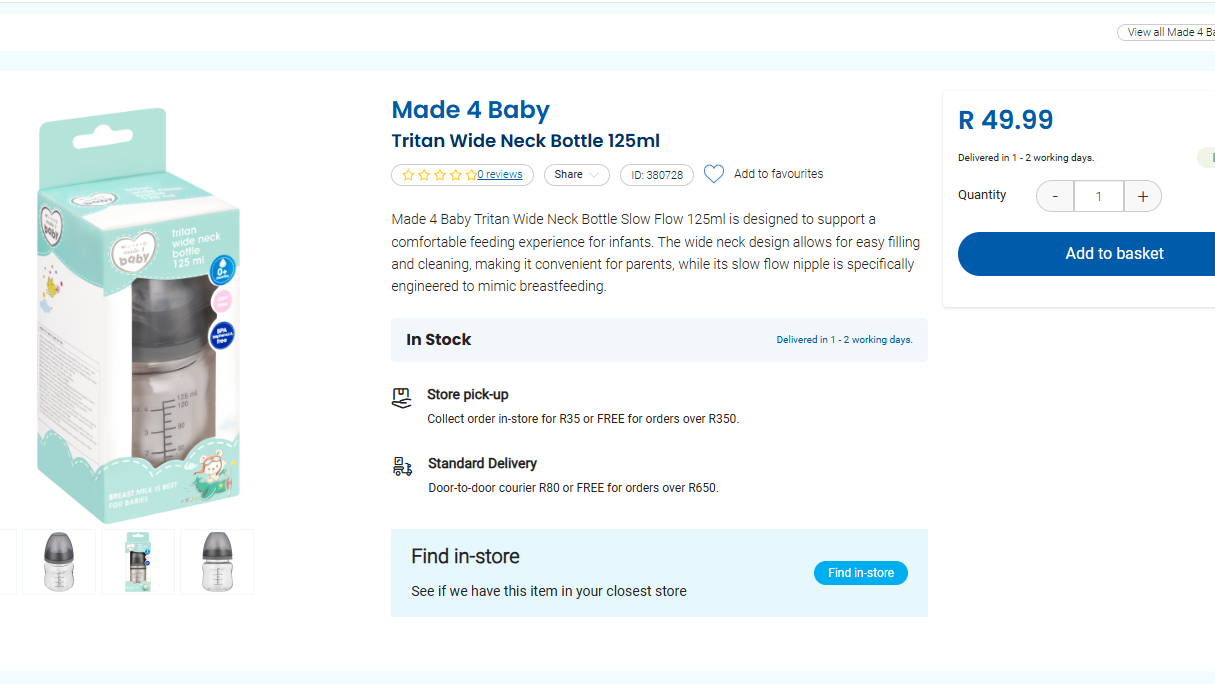Click the Add to favourites text
1215x684 pixels.
click(778, 174)
